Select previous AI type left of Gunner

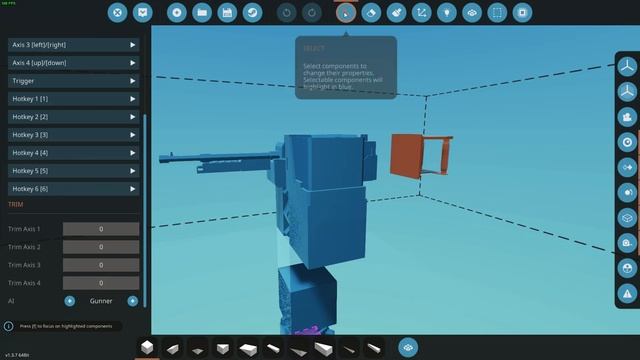(69, 301)
